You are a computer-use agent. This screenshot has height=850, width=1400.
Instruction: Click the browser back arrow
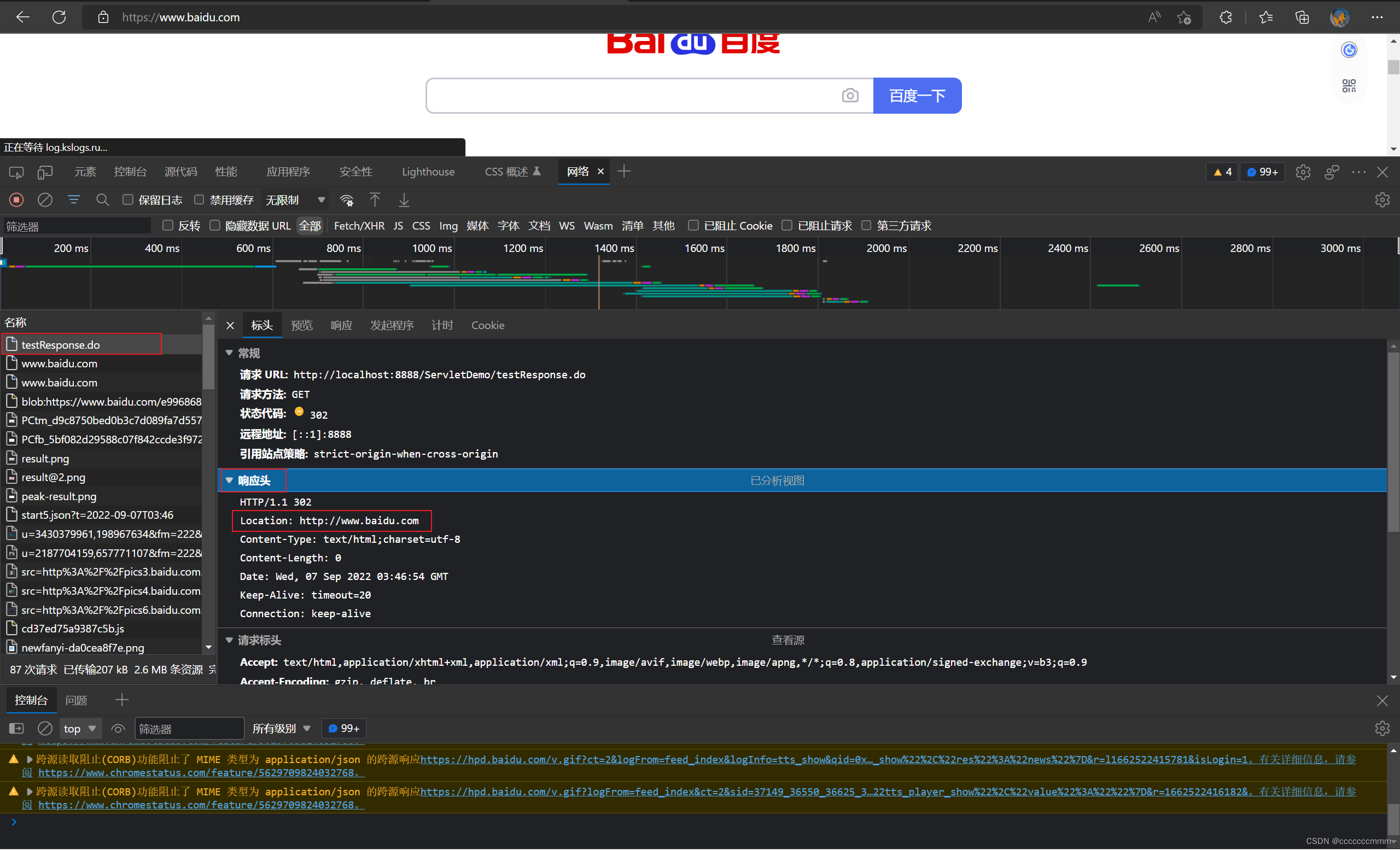(23, 17)
